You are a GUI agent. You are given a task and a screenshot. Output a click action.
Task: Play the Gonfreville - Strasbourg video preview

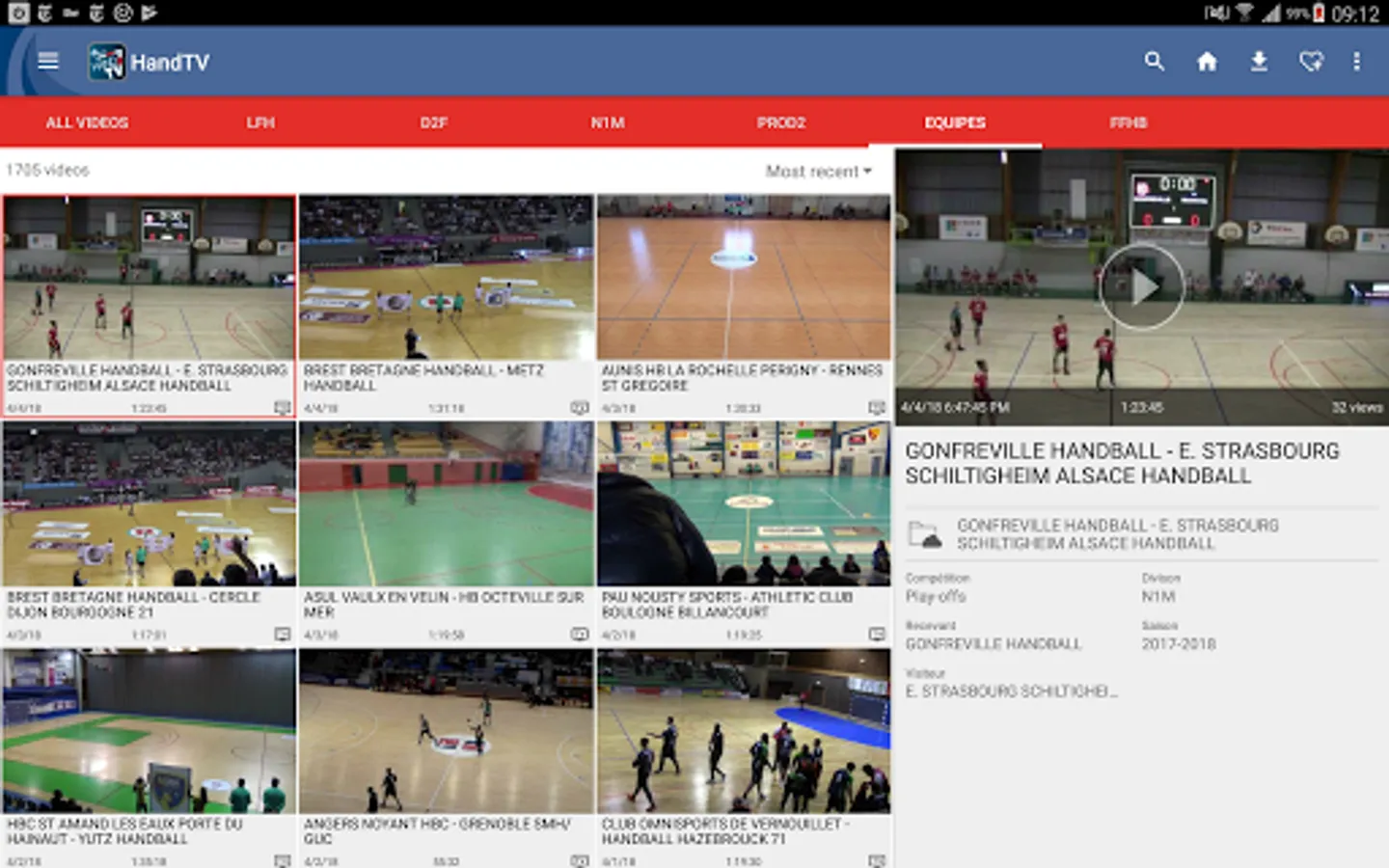point(1142,287)
